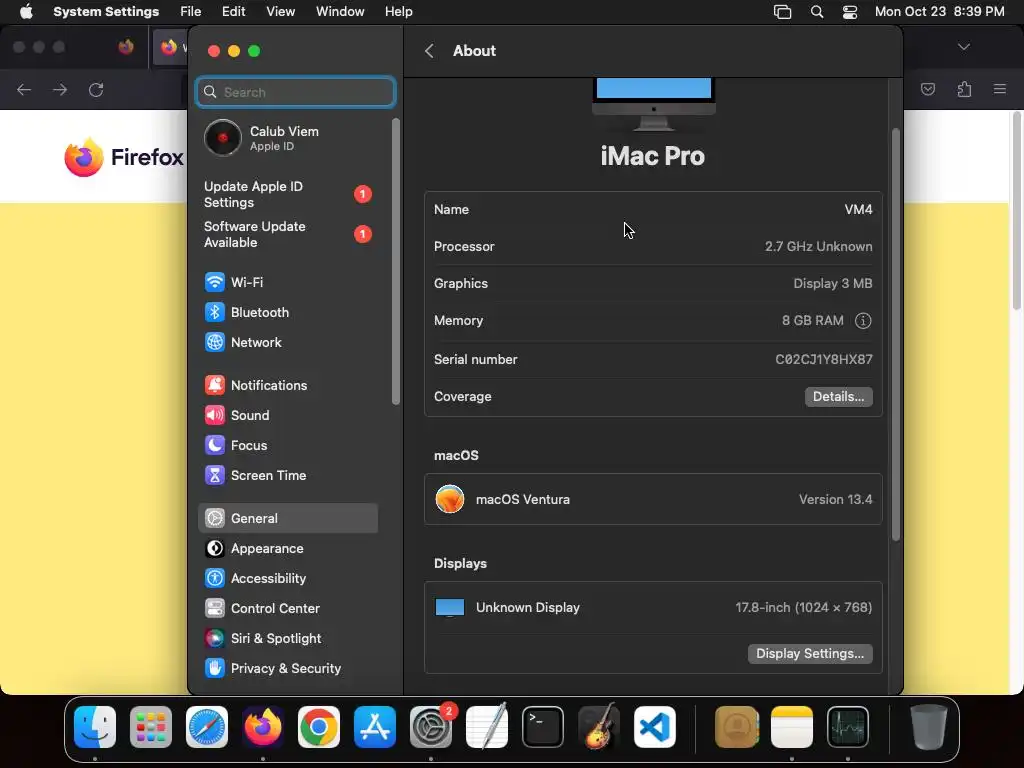Click the System Settings search field
The image size is (1024, 768).
click(x=295, y=92)
